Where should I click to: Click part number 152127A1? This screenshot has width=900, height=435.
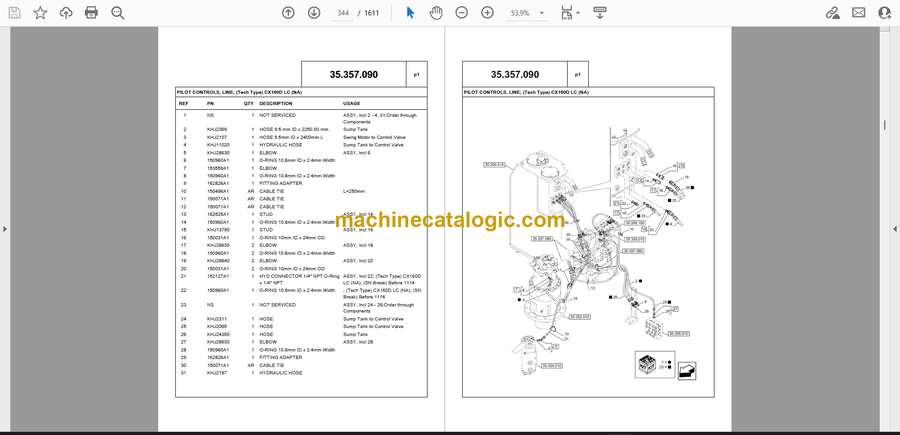(218, 276)
